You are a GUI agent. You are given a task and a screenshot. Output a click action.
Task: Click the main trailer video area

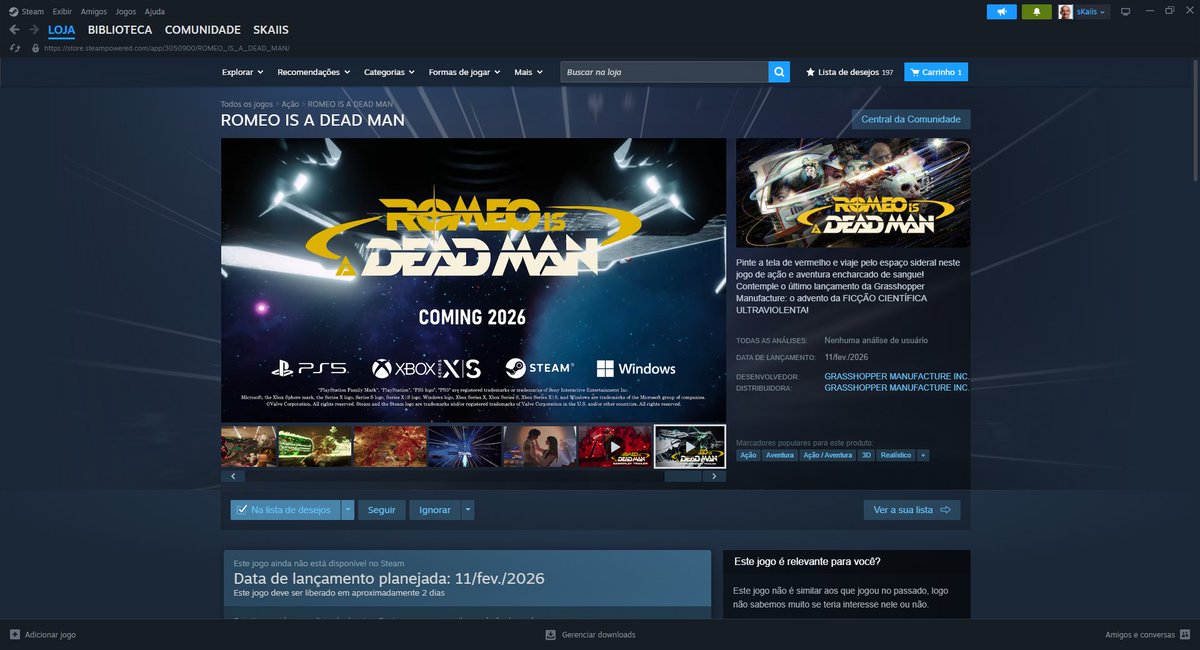[473, 280]
